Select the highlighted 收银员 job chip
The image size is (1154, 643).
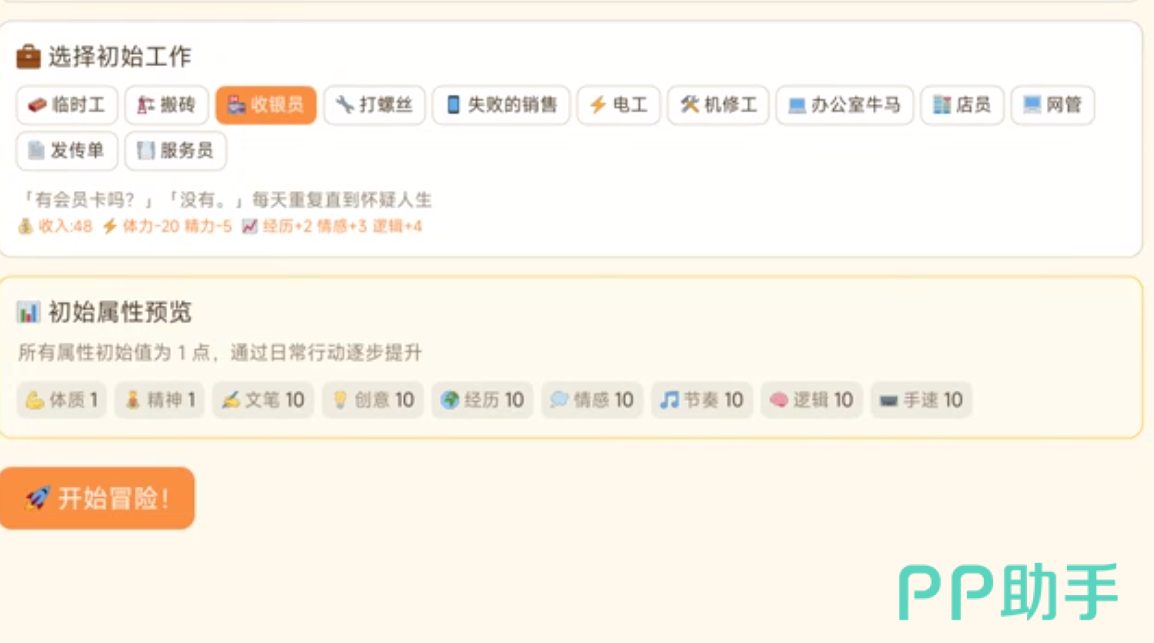266,105
